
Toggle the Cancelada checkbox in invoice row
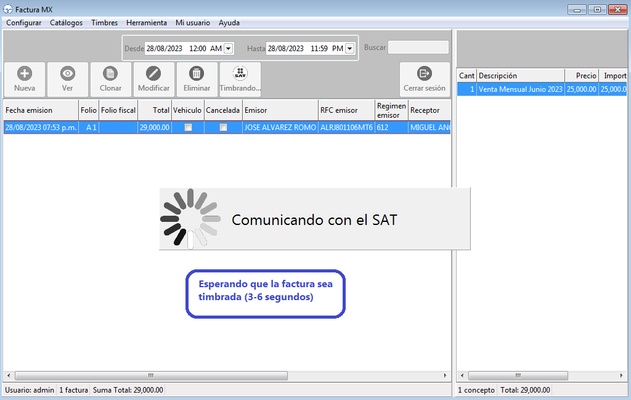click(223, 128)
